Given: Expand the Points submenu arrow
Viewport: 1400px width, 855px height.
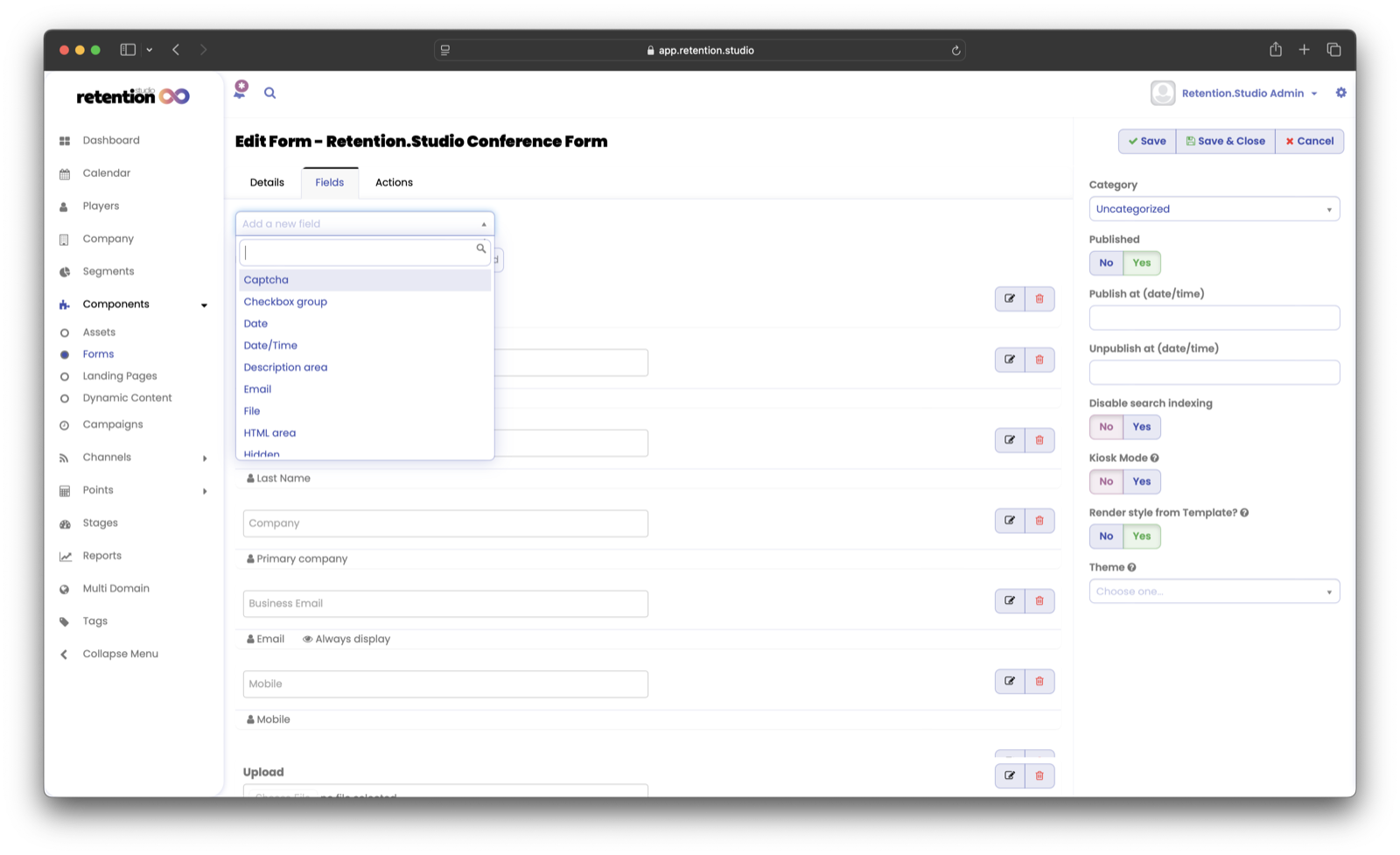Looking at the screenshot, I should pyautogui.click(x=205, y=491).
